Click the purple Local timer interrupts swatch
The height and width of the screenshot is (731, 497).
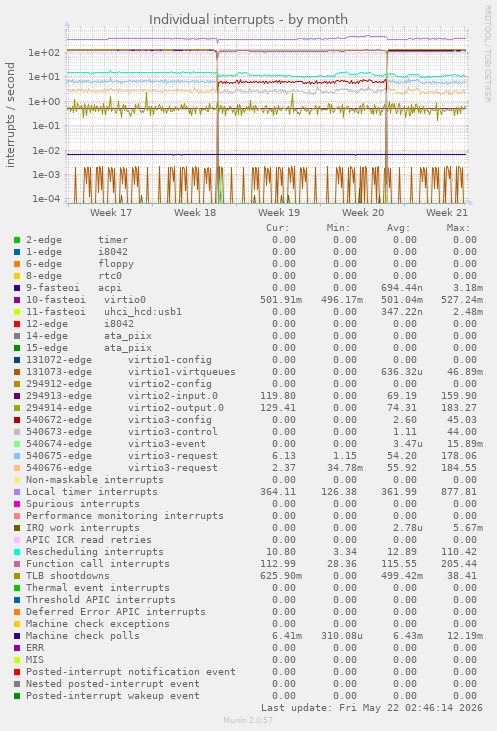(17, 492)
